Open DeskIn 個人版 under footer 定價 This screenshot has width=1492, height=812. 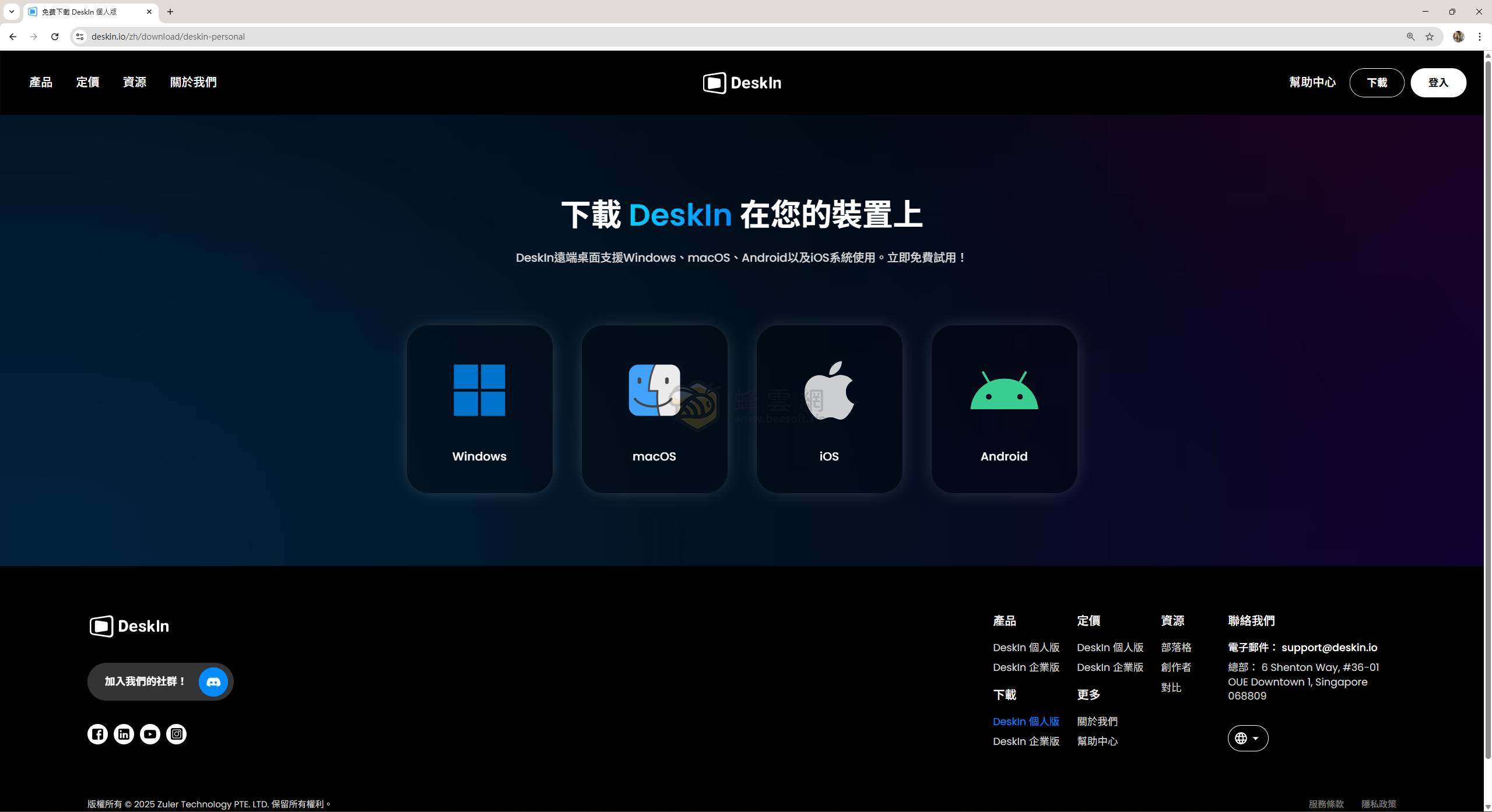(x=1110, y=648)
